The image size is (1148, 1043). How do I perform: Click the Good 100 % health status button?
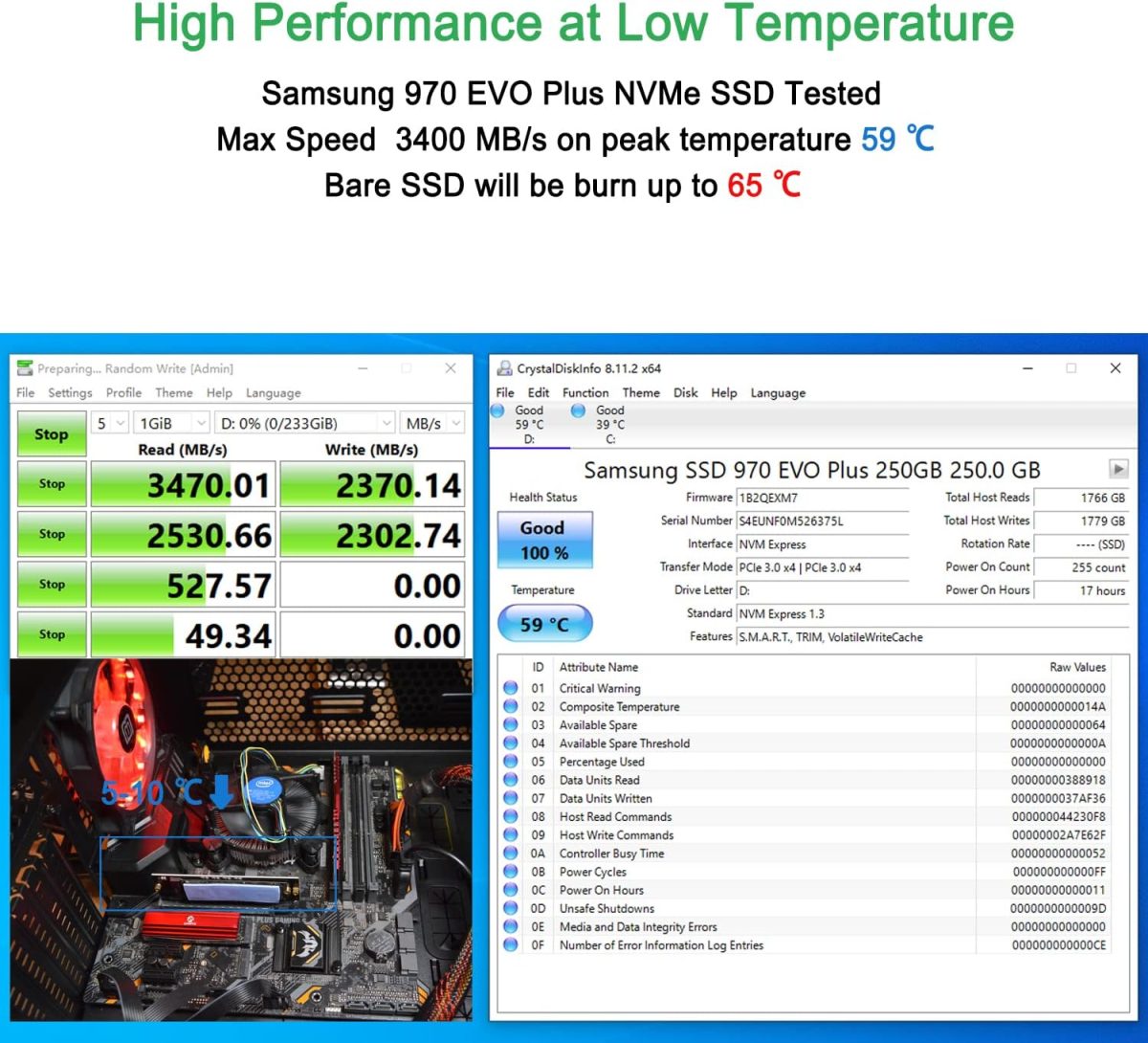[544, 541]
